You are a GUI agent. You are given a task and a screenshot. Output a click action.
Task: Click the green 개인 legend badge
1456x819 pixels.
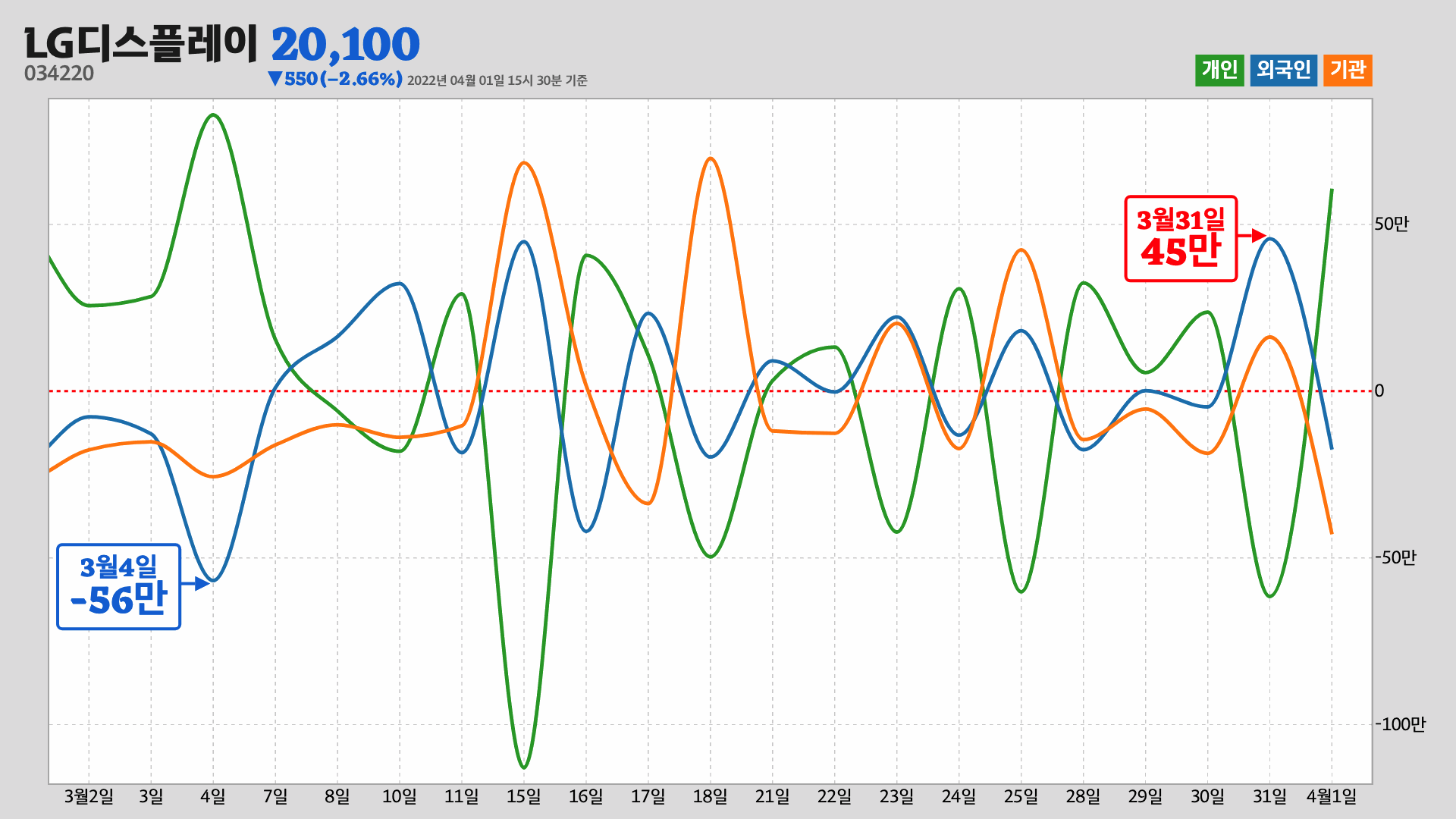[1219, 71]
